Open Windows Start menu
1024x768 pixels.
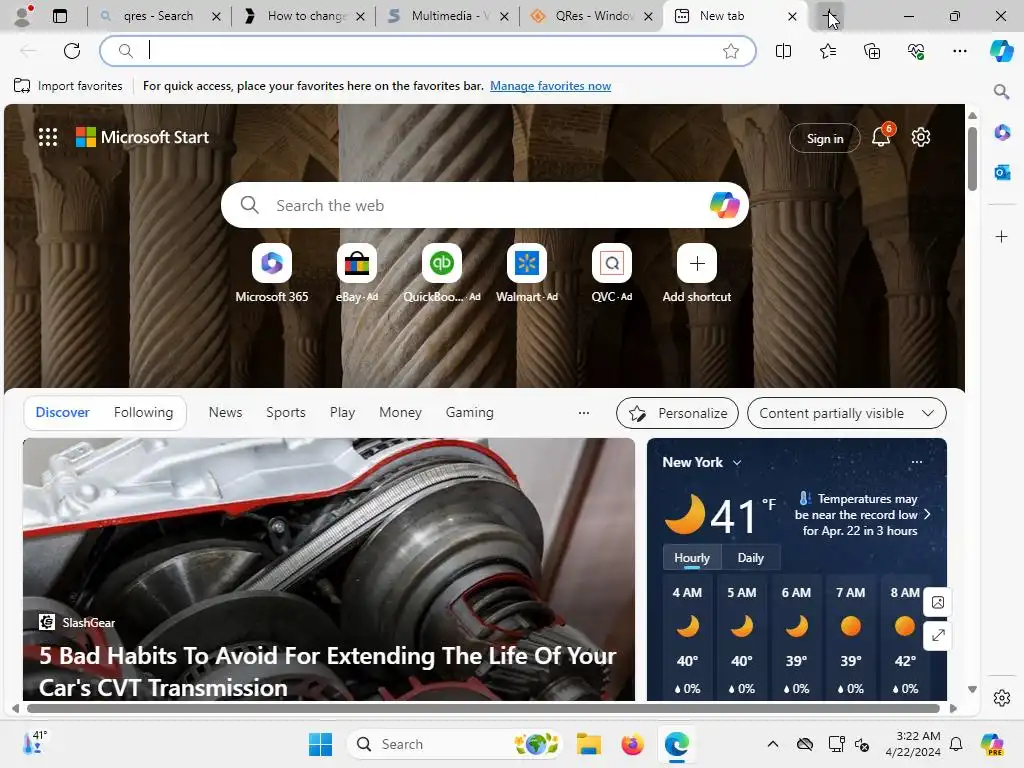point(320,744)
